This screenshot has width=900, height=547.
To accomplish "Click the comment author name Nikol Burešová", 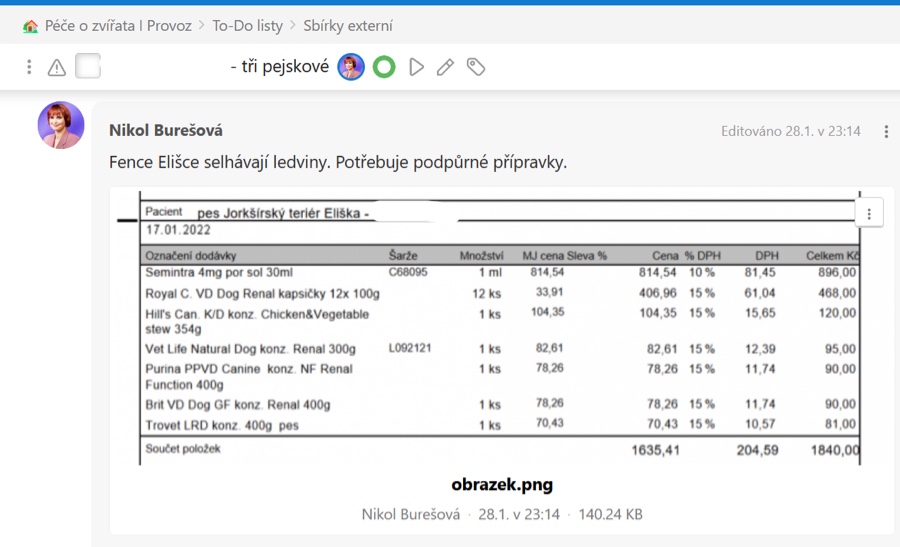I will coord(166,130).
